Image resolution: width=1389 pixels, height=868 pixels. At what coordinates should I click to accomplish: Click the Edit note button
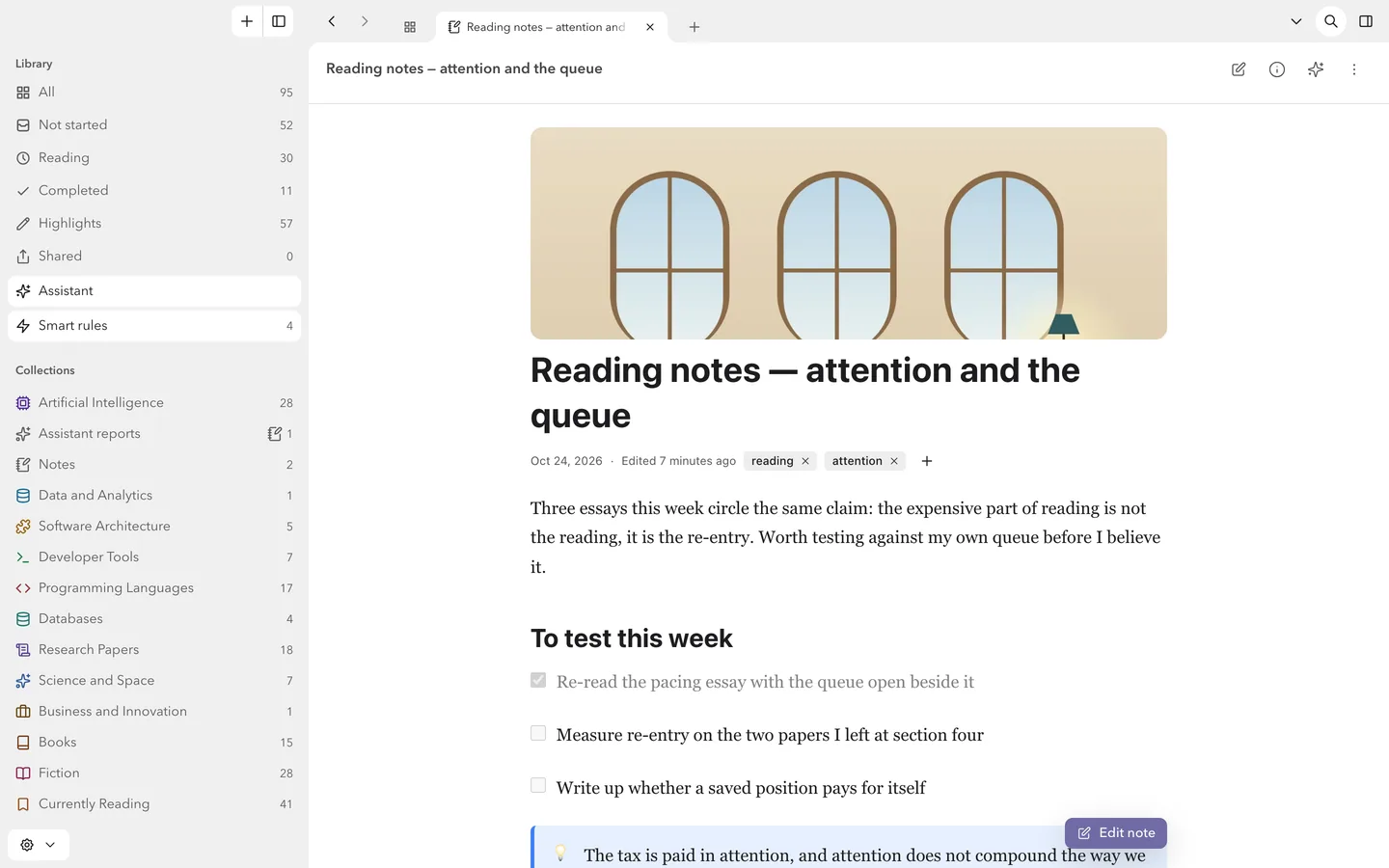tap(1116, 833)
